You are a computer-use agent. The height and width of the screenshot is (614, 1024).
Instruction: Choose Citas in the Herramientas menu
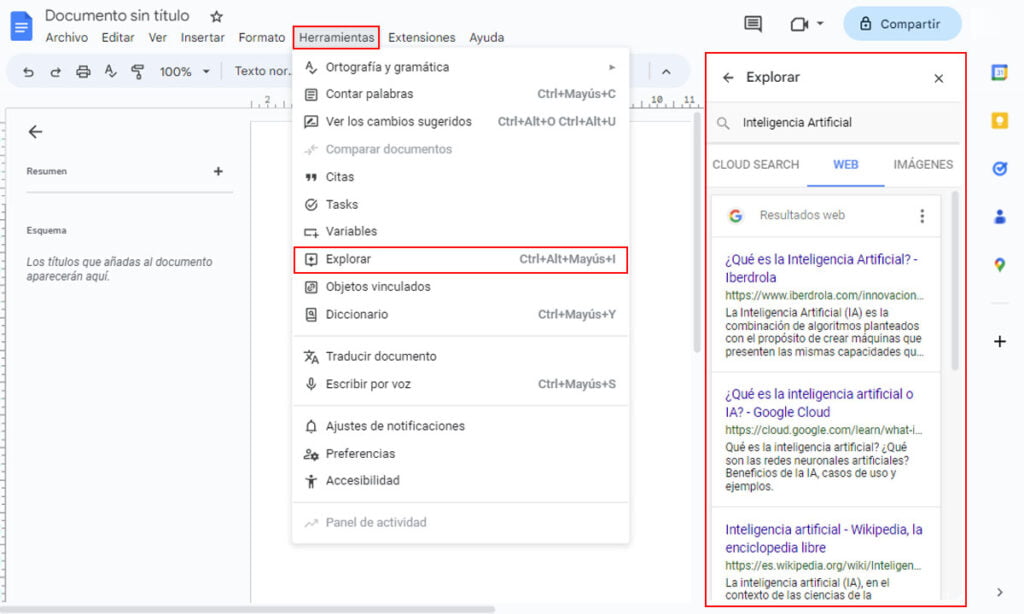tap(460, 177)
